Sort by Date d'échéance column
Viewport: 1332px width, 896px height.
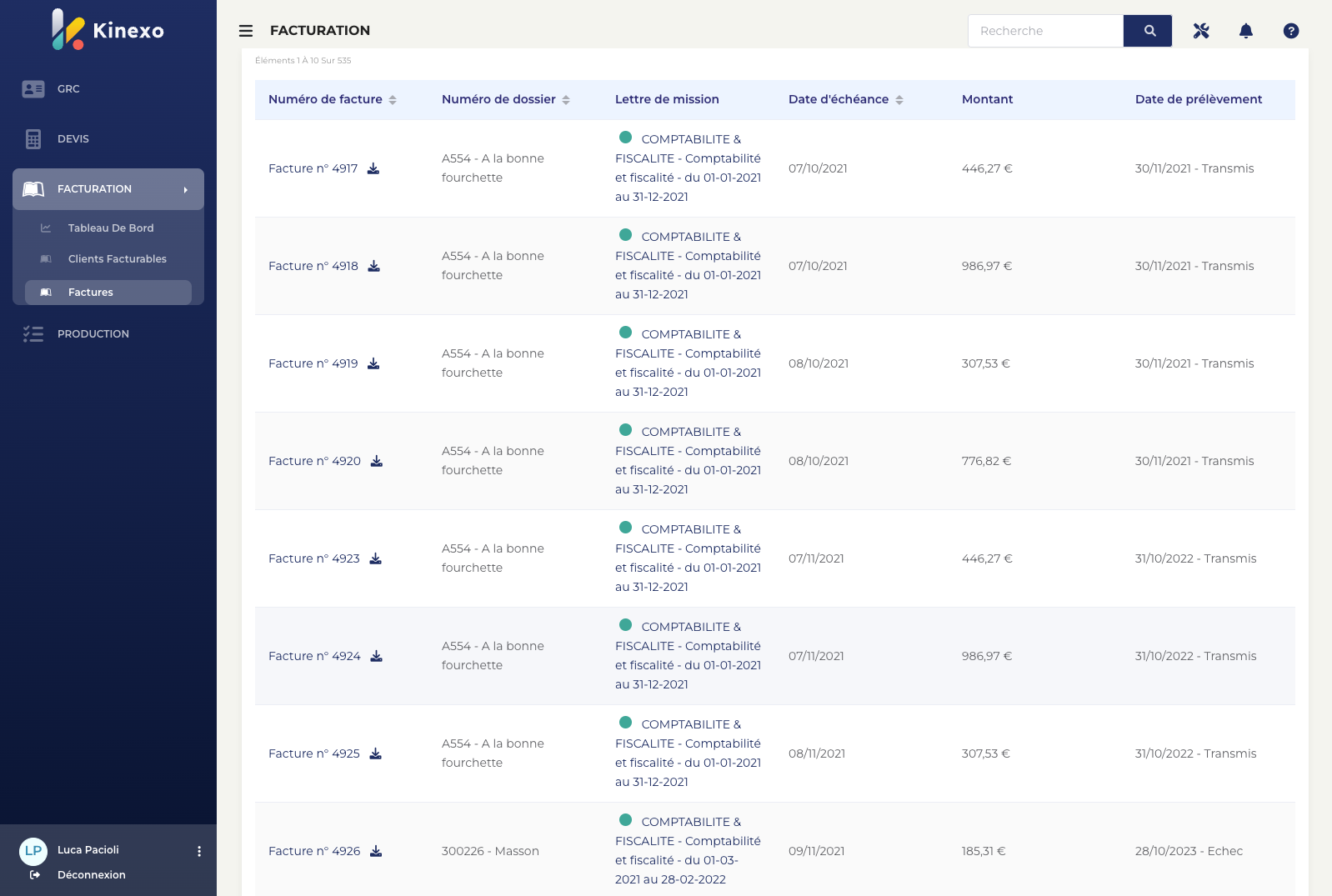click(x=899, y=100)
